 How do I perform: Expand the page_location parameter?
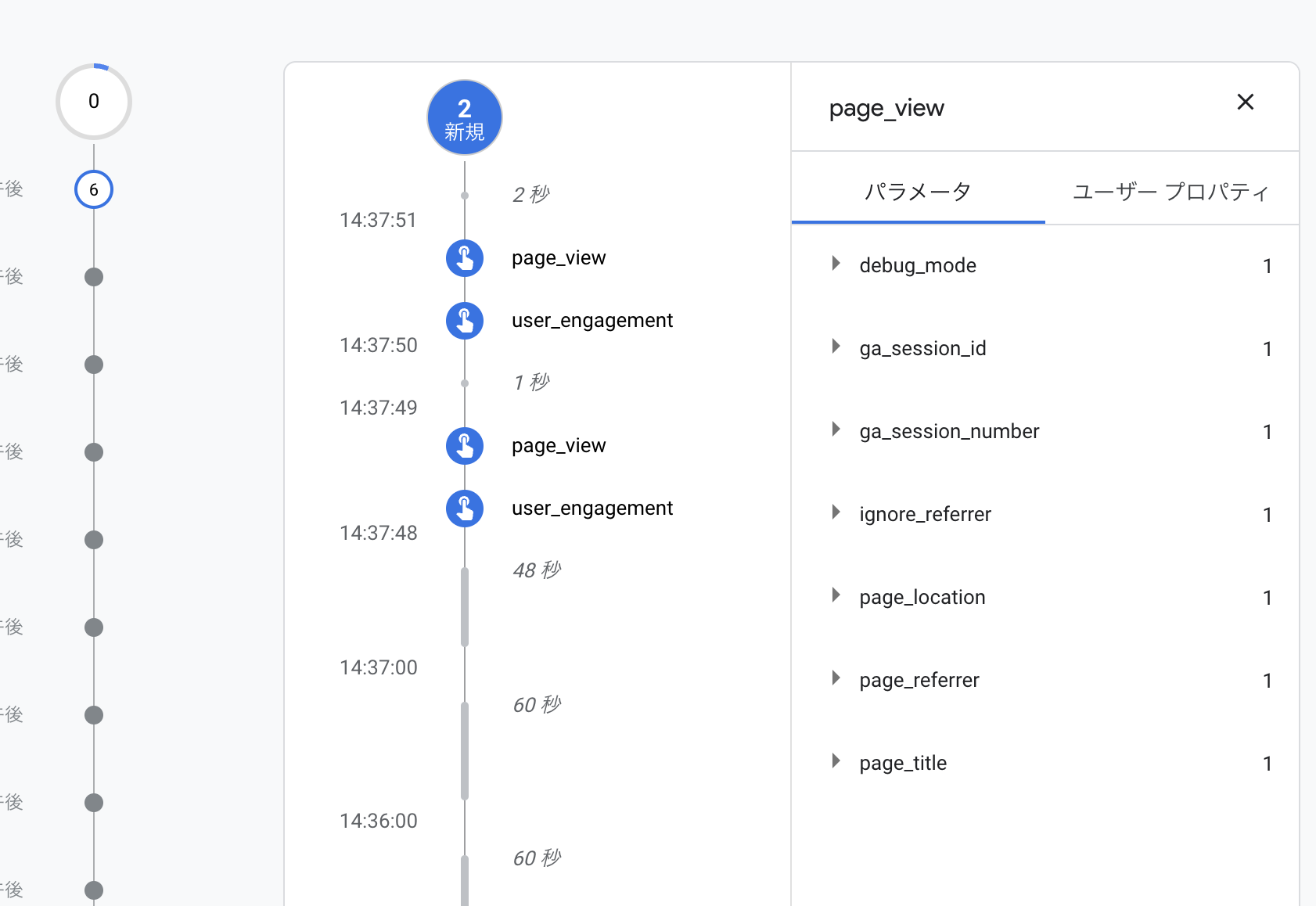836,595
